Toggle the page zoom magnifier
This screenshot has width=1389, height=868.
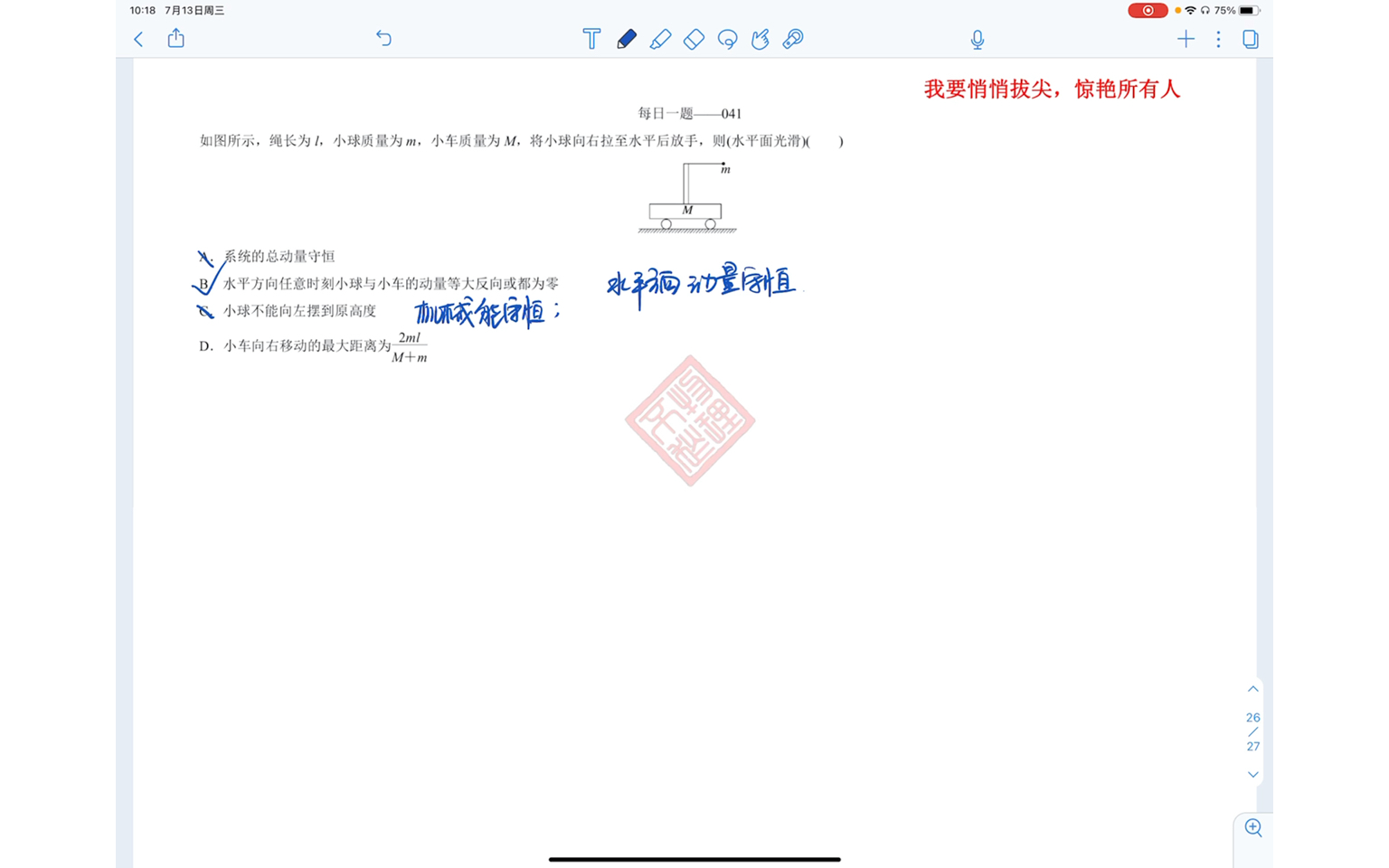coord(1252,827)
